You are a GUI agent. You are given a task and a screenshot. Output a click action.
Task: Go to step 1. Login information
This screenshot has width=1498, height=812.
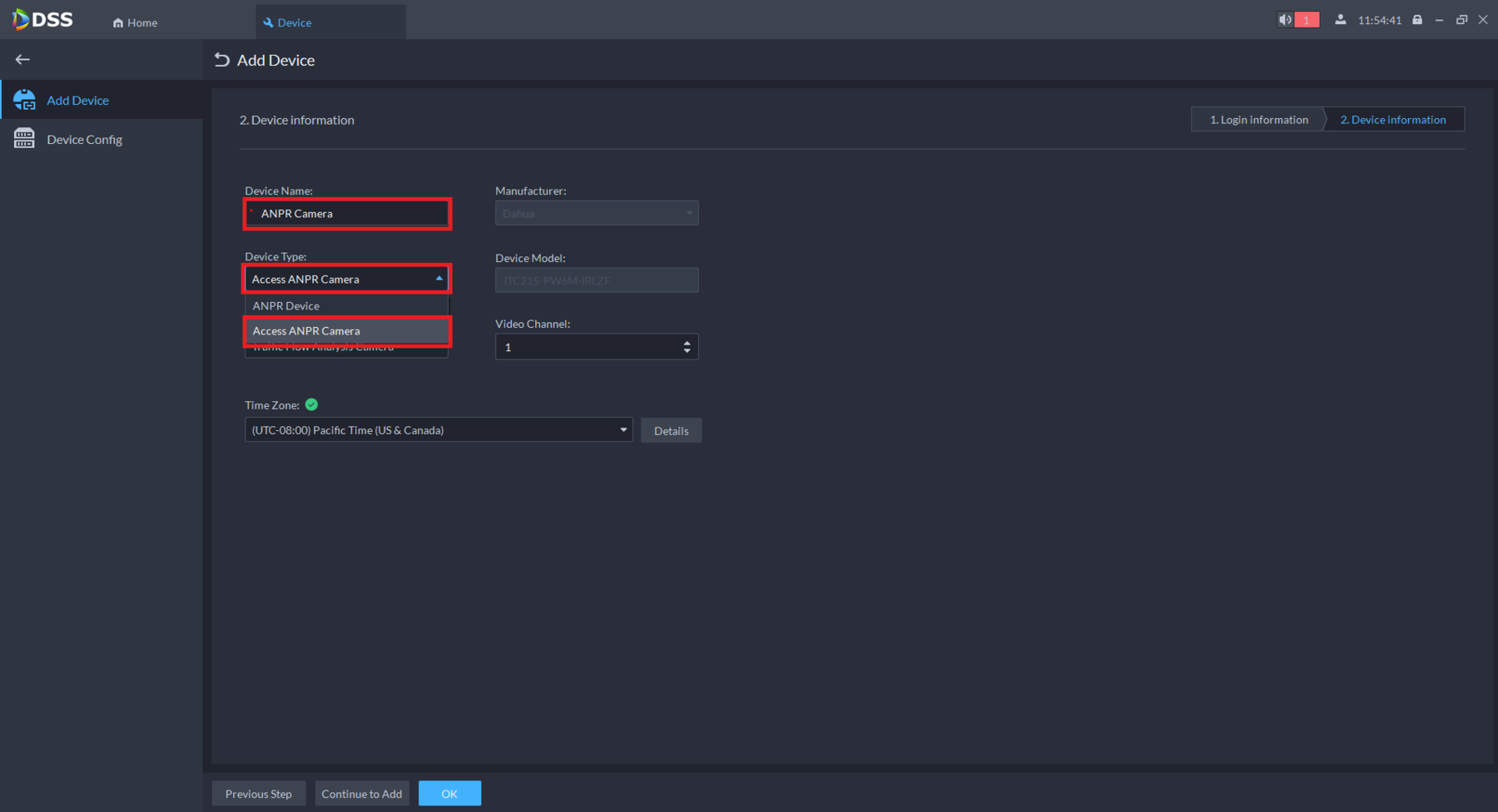(1258, 120)
